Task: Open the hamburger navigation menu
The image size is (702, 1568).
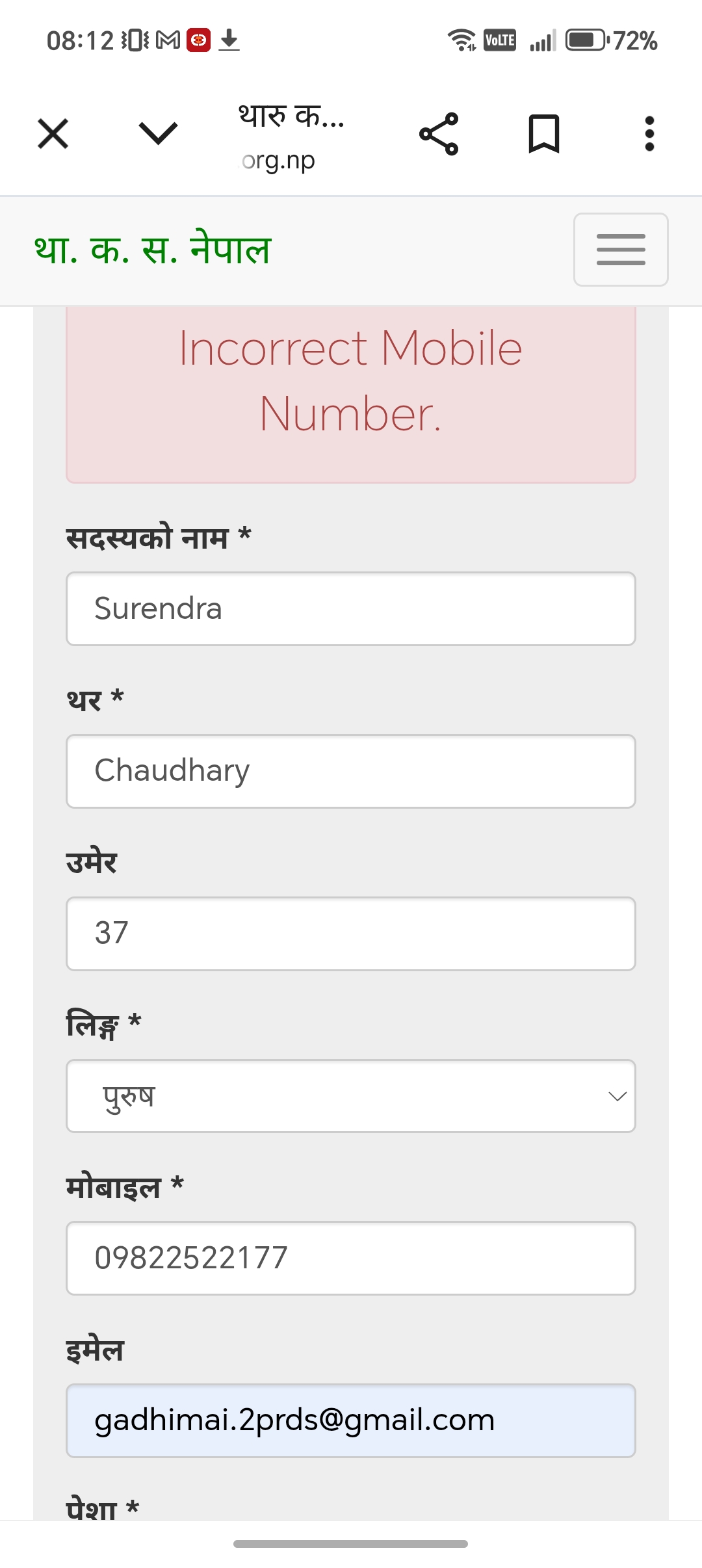Action: [620, 250]
